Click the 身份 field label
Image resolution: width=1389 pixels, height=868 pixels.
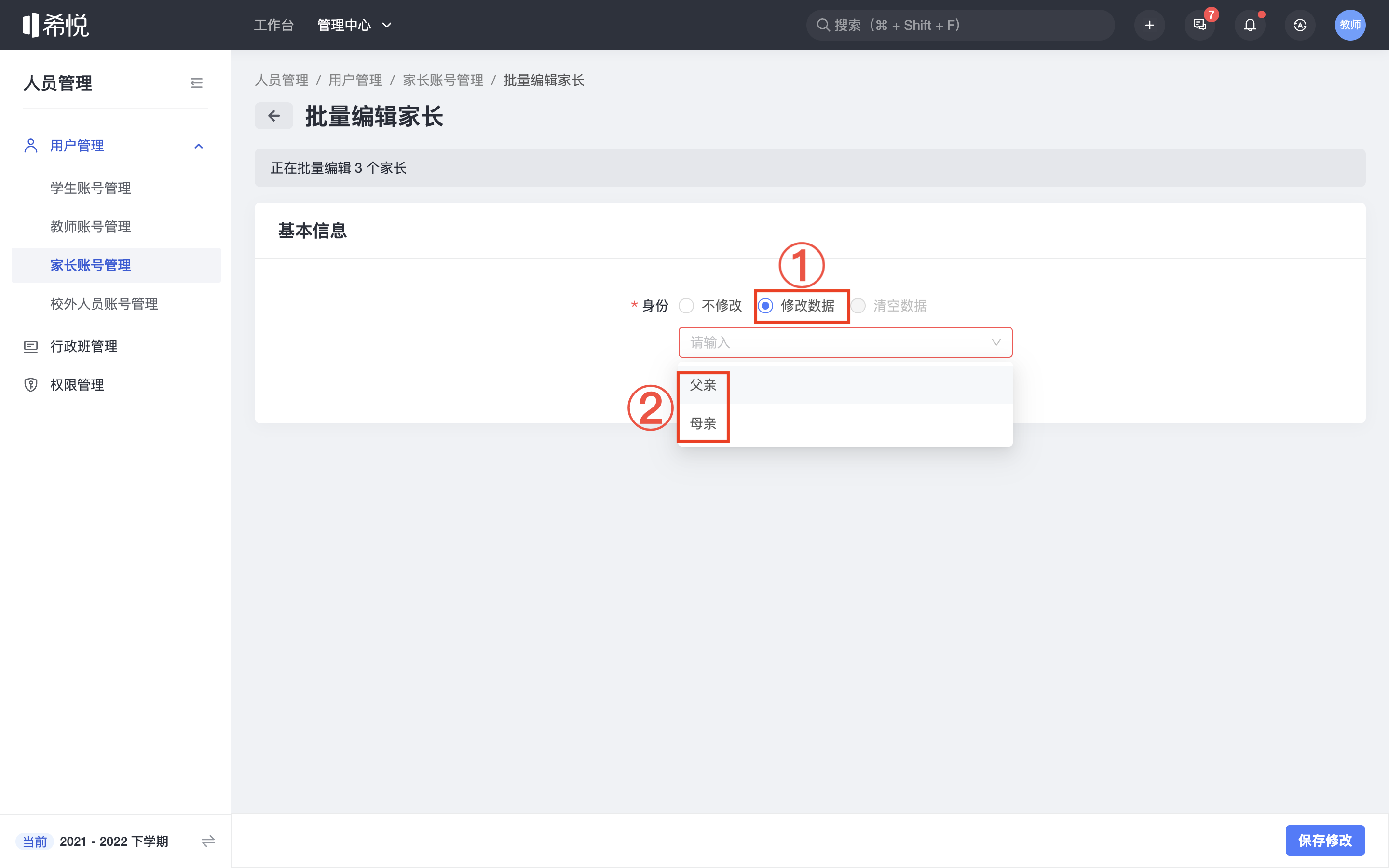point(655,306)
